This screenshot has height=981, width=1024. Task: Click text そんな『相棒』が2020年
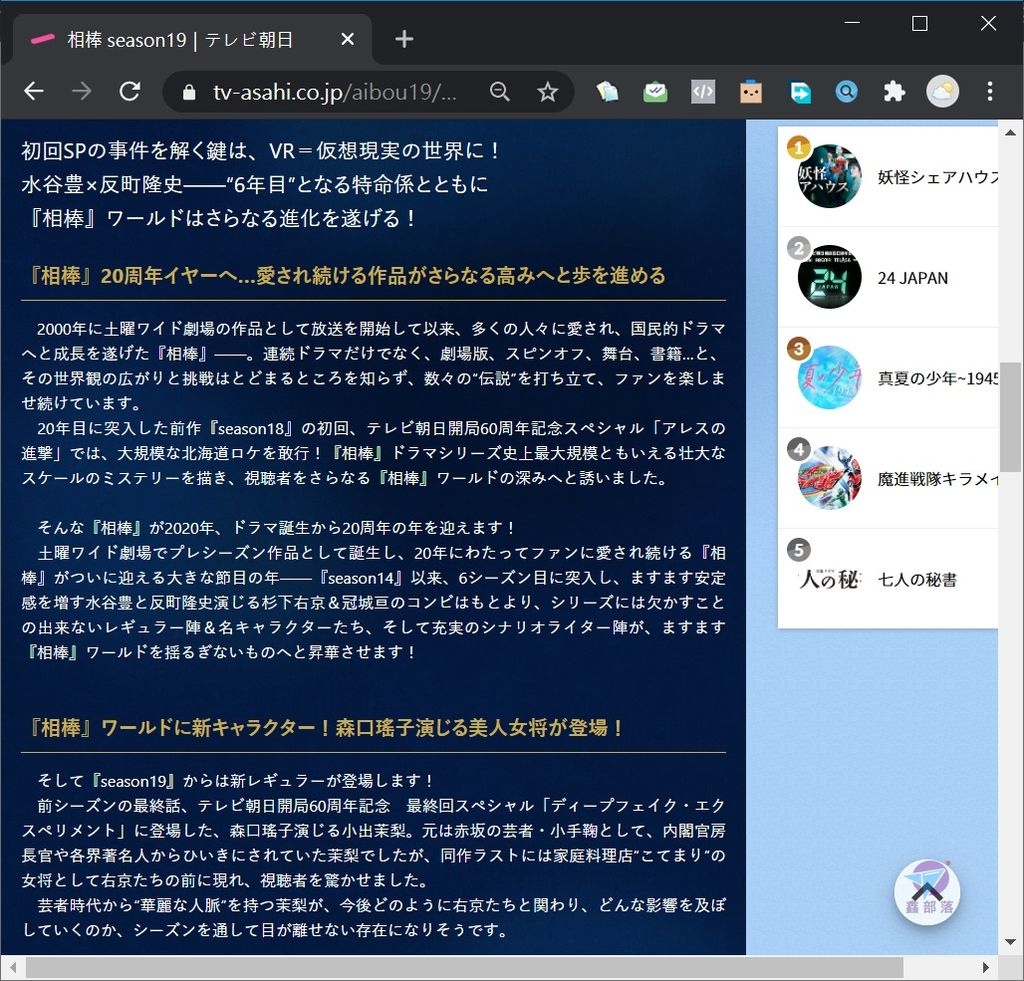coord(277,528)
